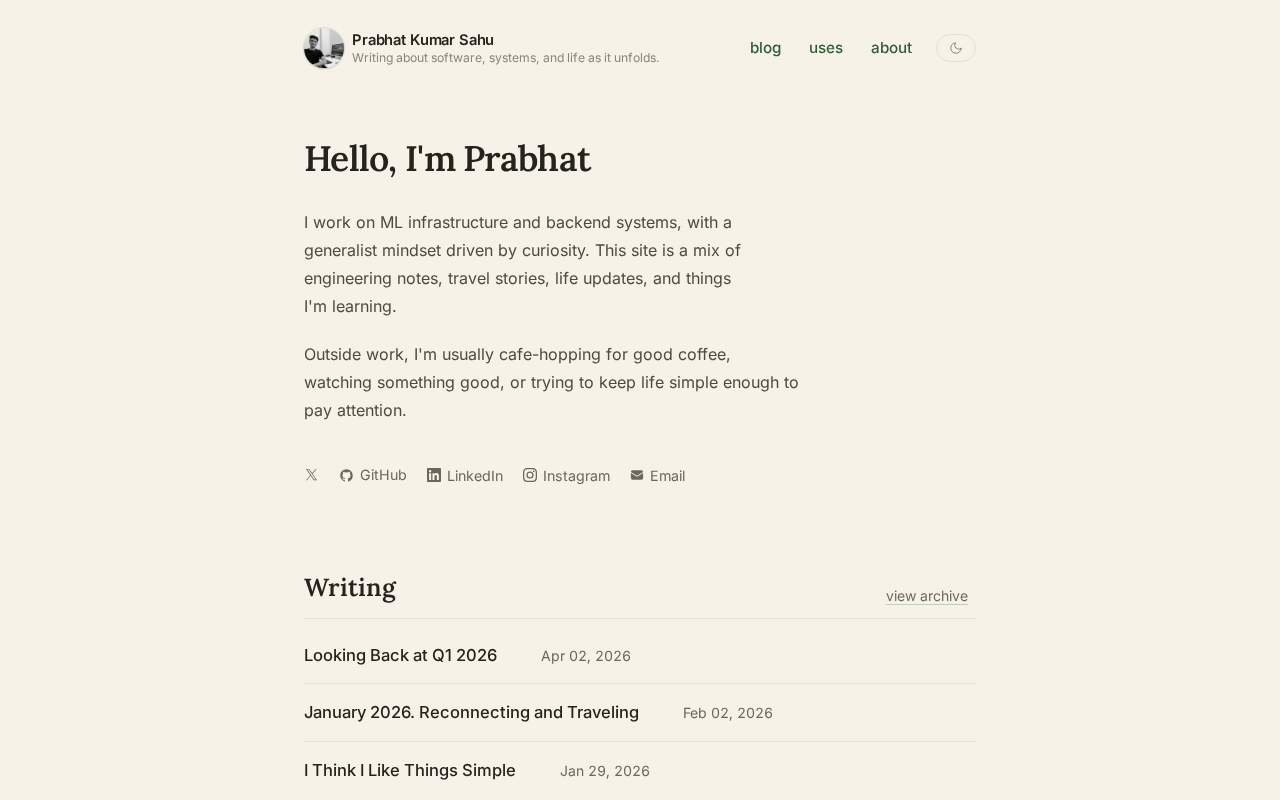Click the LinkedIn logo icon
The height and width of the screenshot is (800, 1280).
click(x=434, y=475)
